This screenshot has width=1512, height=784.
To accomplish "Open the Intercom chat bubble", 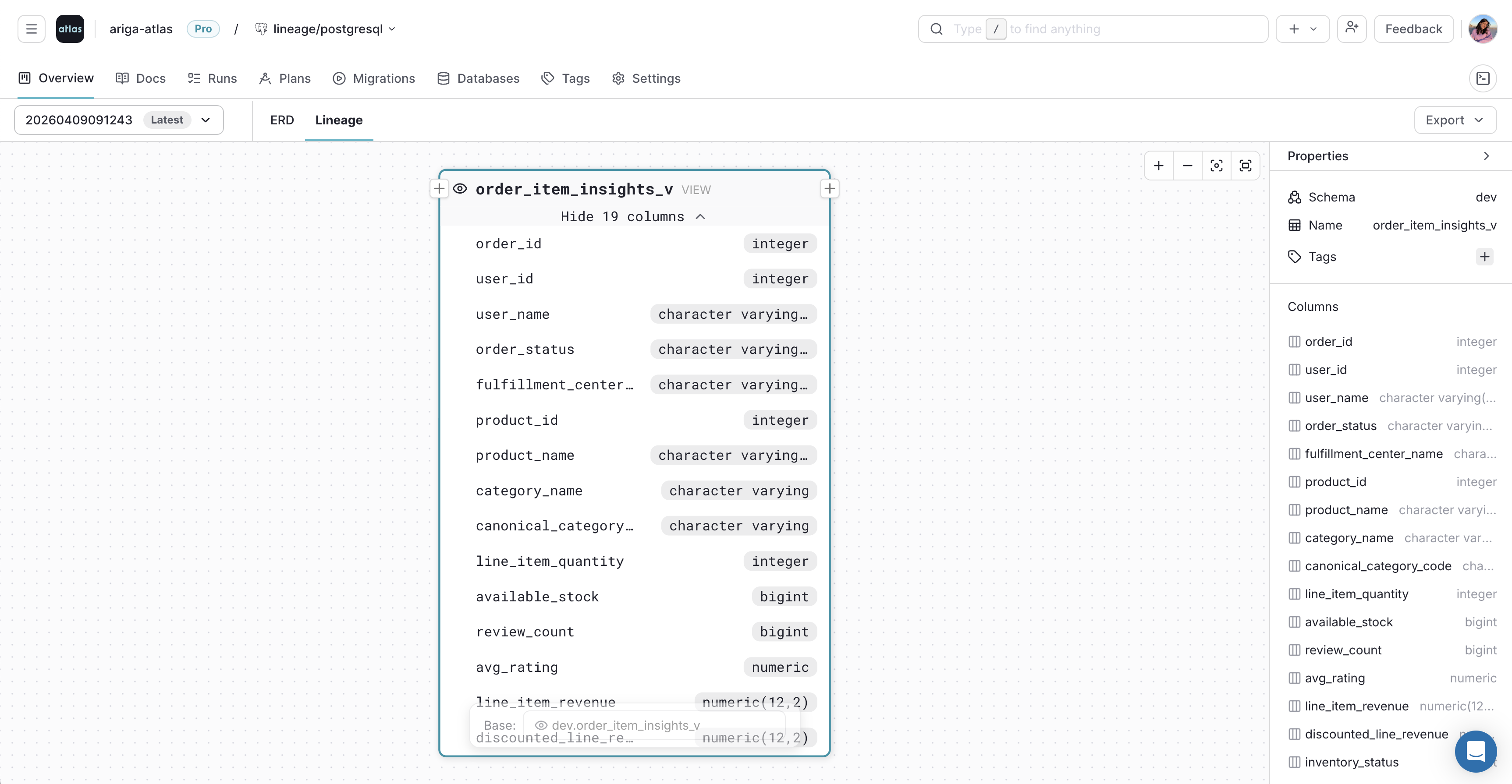I will point(1476,751).
